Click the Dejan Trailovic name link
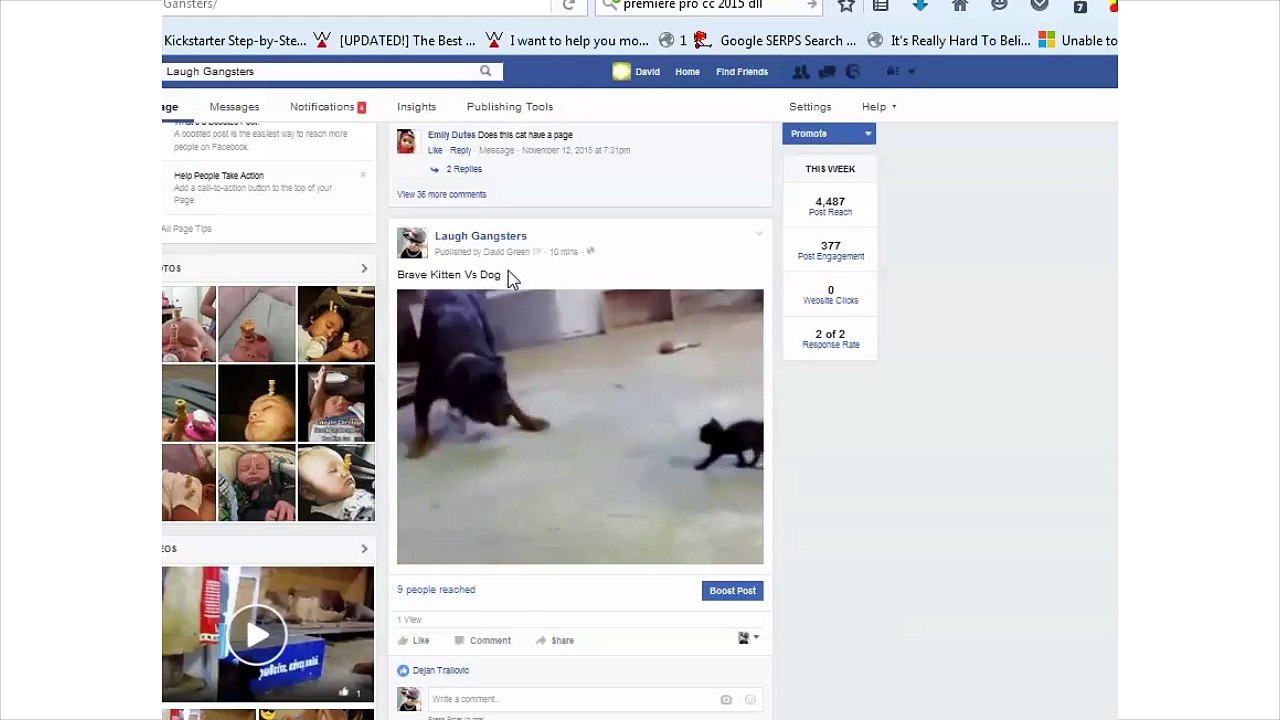The height and width of the screenshot is (720, 1280). (441, 671)
